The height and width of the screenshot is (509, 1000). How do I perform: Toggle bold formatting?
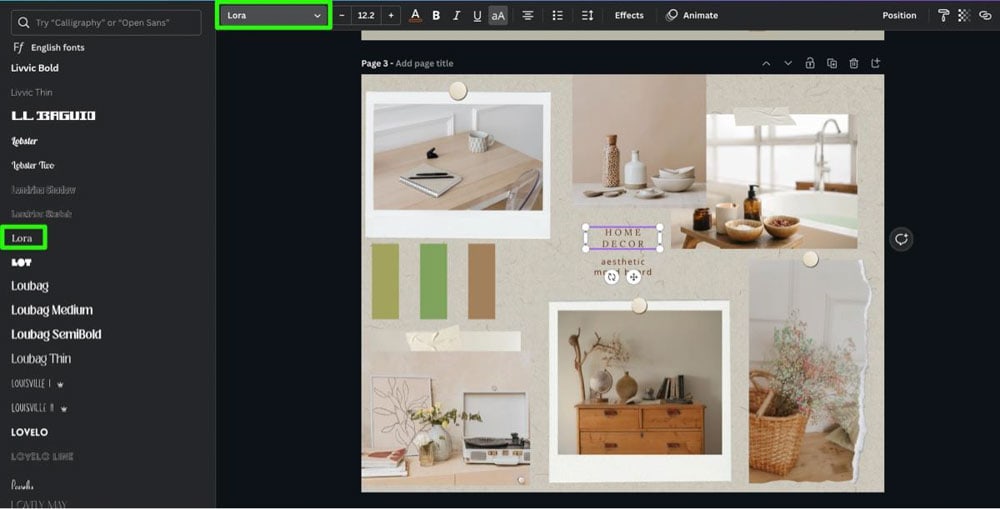coord(436,15)
